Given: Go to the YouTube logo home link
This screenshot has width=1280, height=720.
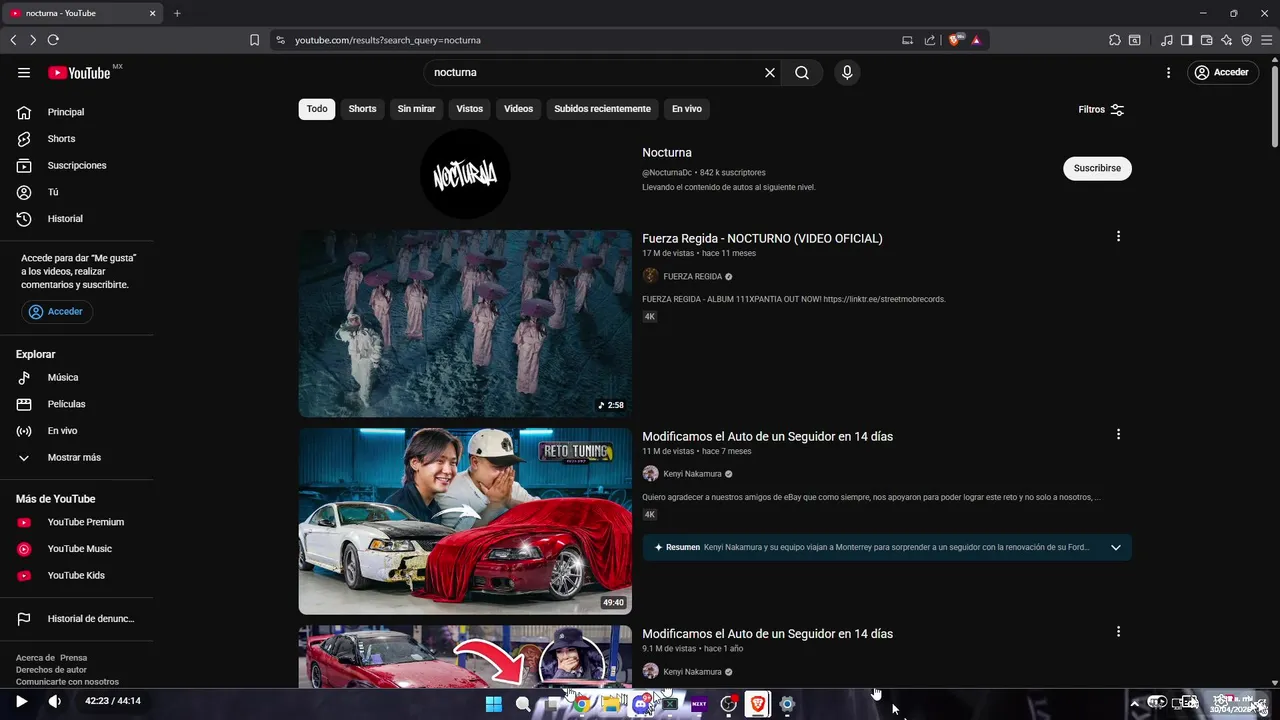Looking at the screenshot, I should click(x=79, y=73).
